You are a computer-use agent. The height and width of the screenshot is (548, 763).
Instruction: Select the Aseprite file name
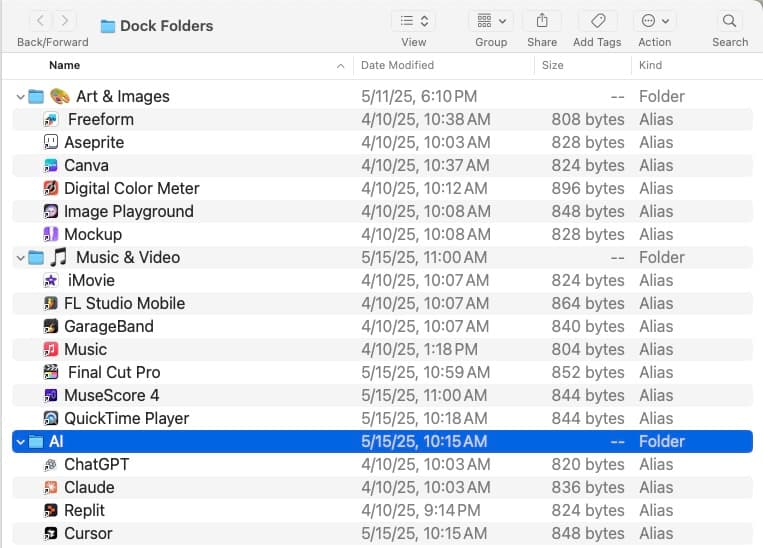coord(94,142)
